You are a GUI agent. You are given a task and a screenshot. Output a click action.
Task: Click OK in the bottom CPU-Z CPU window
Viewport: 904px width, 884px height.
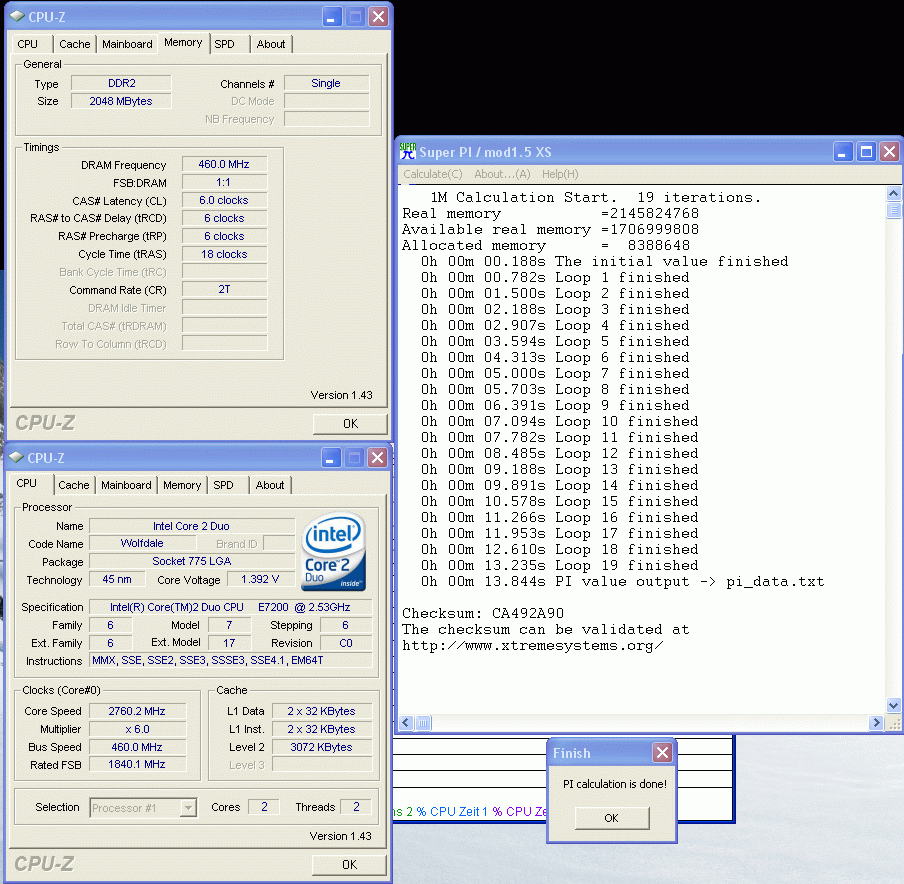349,865
